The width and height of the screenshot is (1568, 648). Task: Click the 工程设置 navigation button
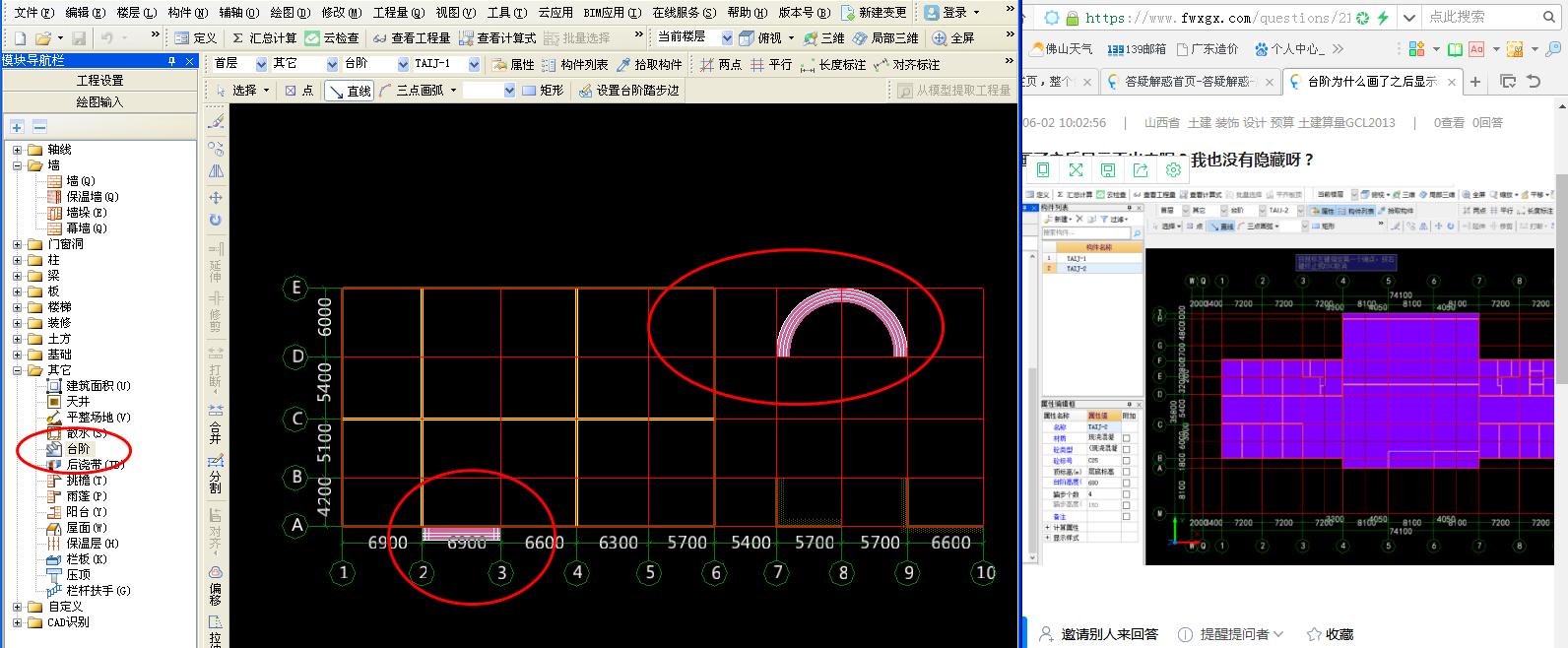click(x=100, y=80)
